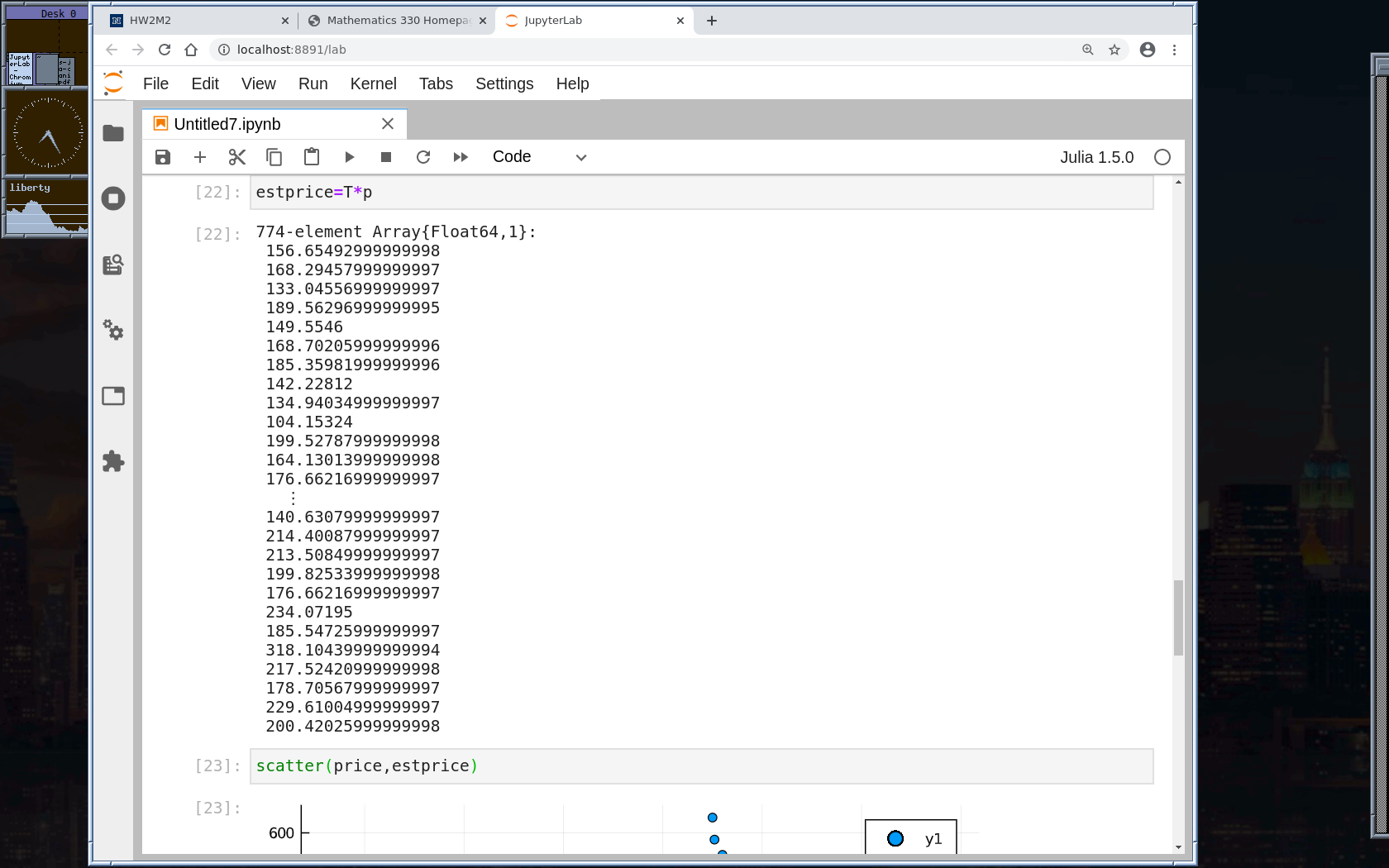Bookmark this page with the star icon
The width and height of the screenshot is (1389, 868).
[x=1115, y=50]
